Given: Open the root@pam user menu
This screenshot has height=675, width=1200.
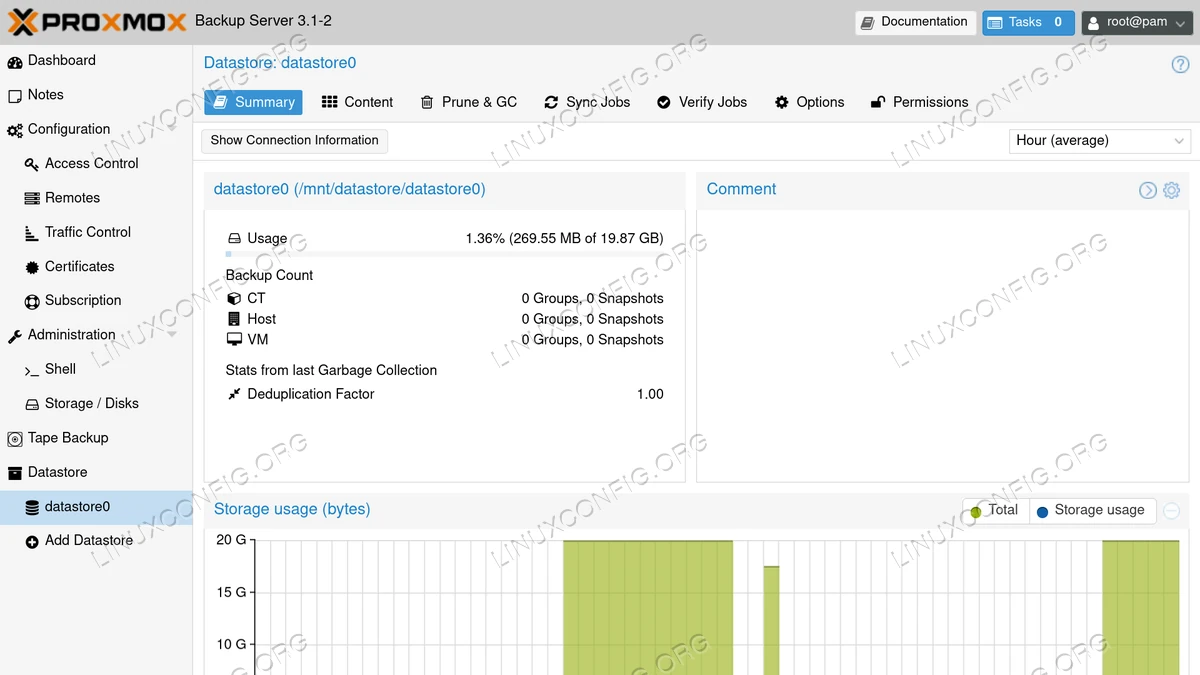Looking at the screenshot, I should click(1137, 22).
